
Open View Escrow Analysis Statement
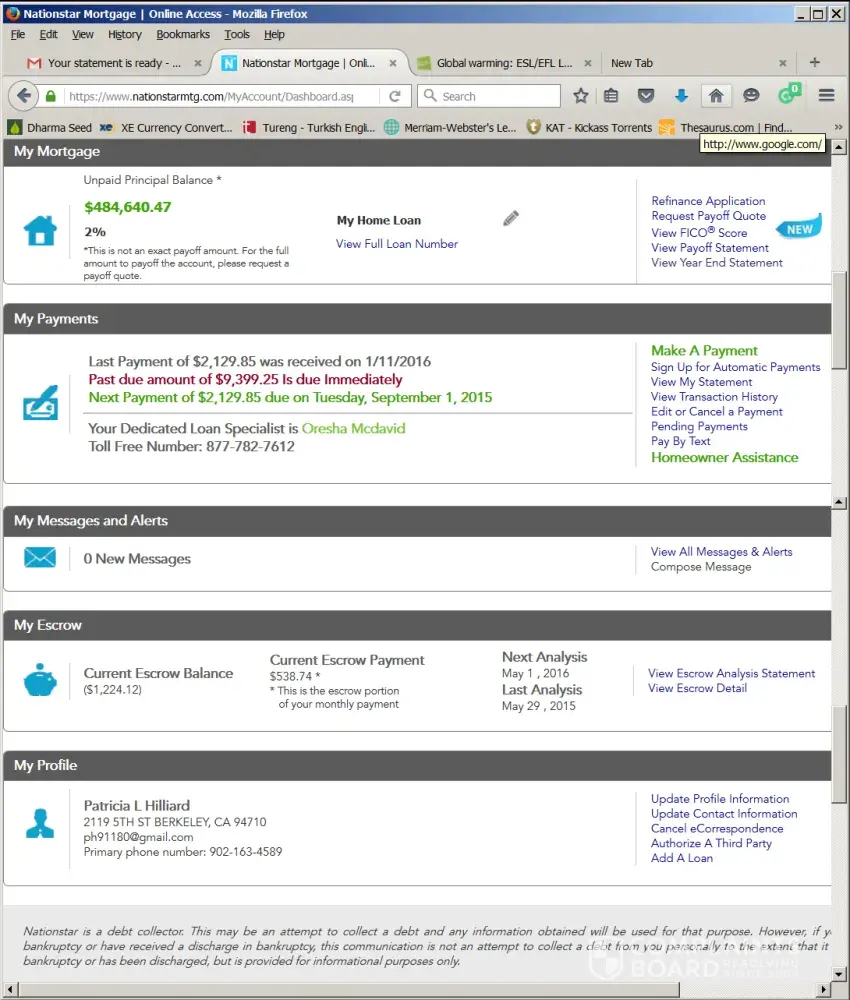(731, 673)
